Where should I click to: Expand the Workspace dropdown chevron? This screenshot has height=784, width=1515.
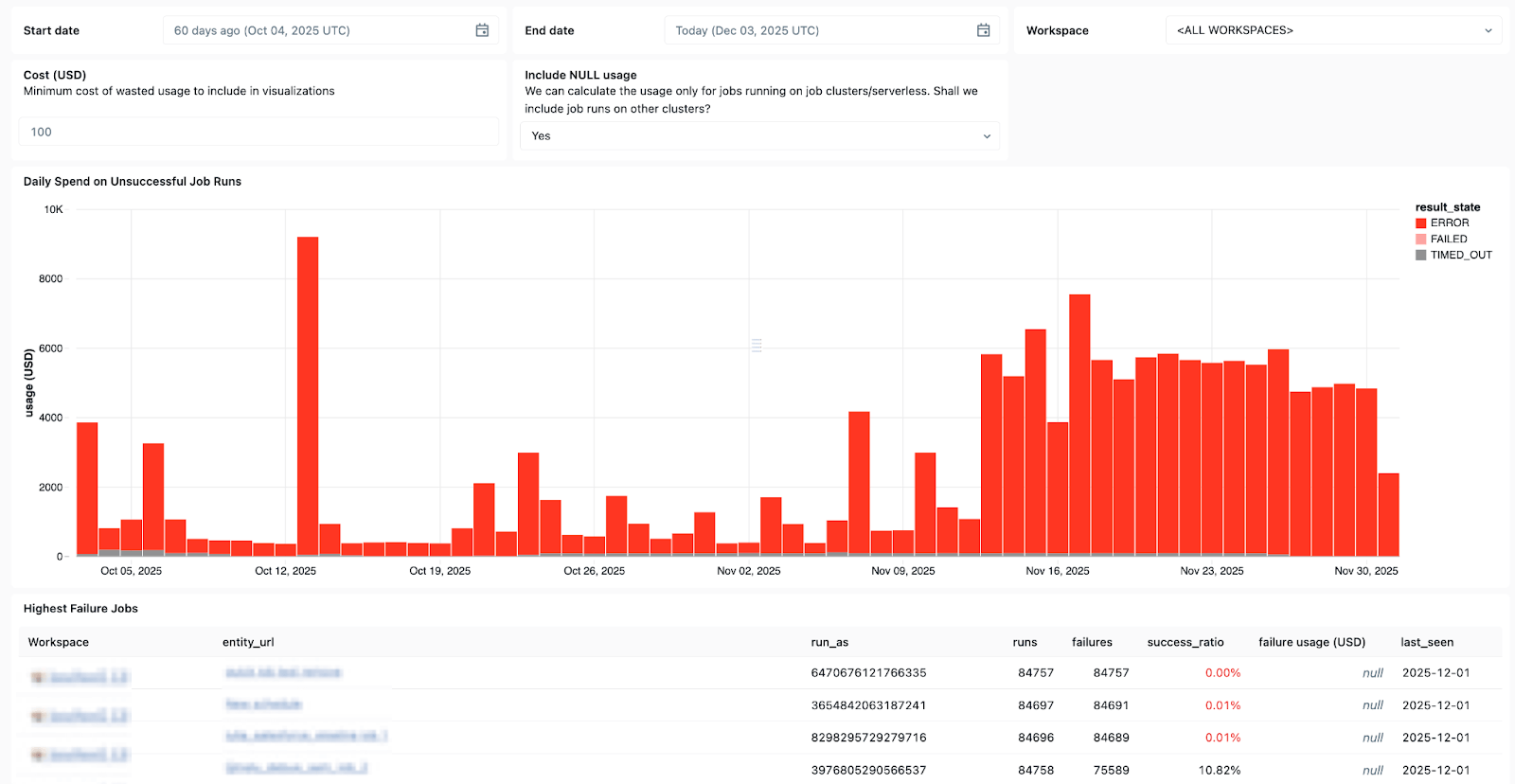point(1488,30)
